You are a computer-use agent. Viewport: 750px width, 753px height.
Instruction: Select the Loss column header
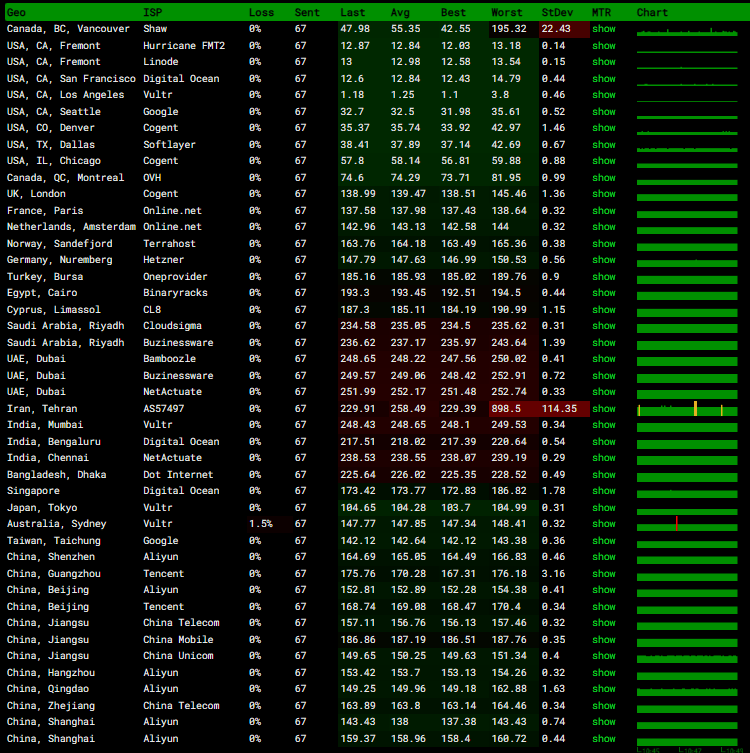click(261, 12)
